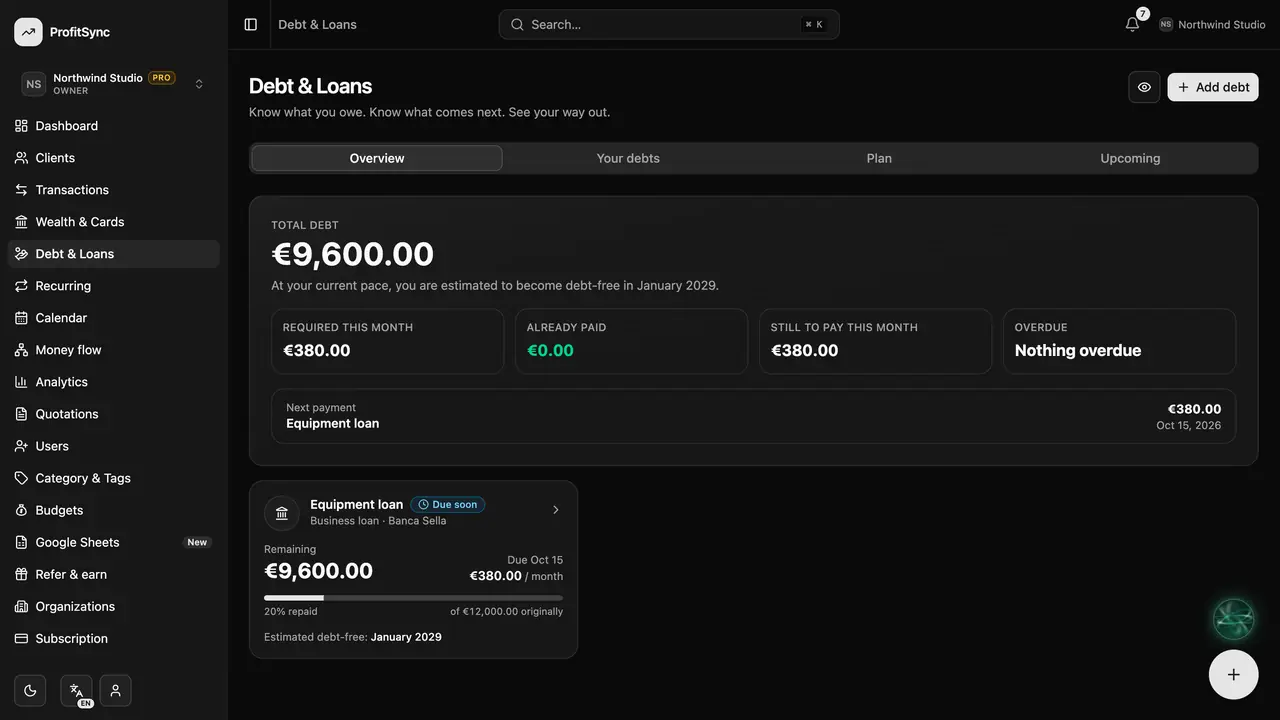Focus the Search field
Screen dimensions: 1280x720
(669, 24)
